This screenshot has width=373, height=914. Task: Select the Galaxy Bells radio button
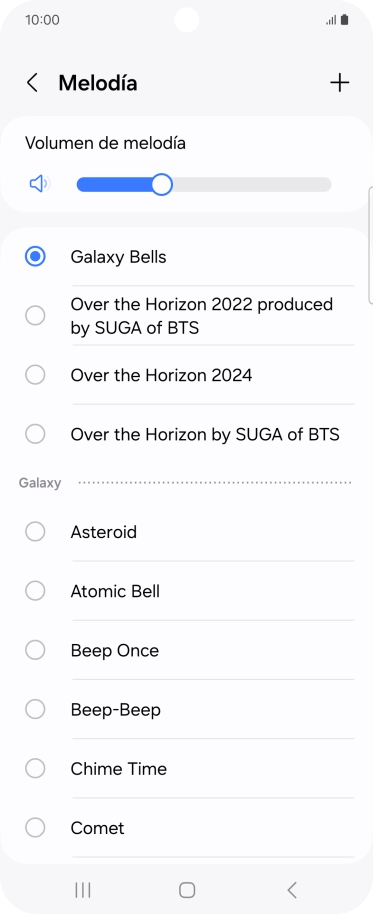click(x=35, y=256)
